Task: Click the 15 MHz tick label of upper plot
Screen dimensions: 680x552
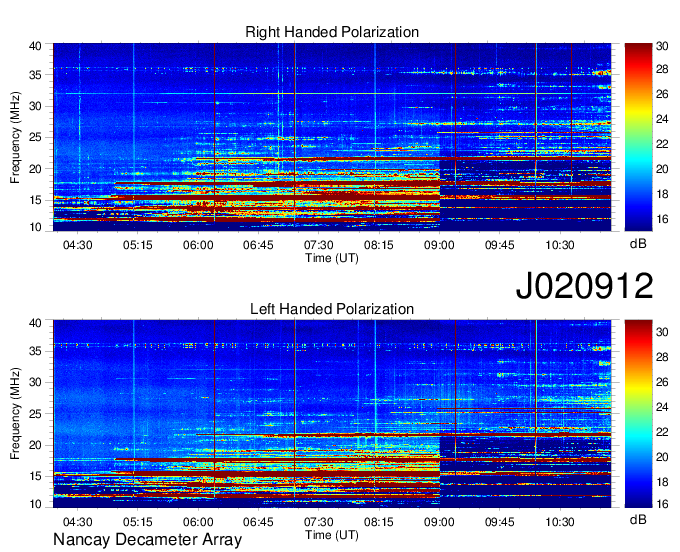Action: (x=35, y=200)
